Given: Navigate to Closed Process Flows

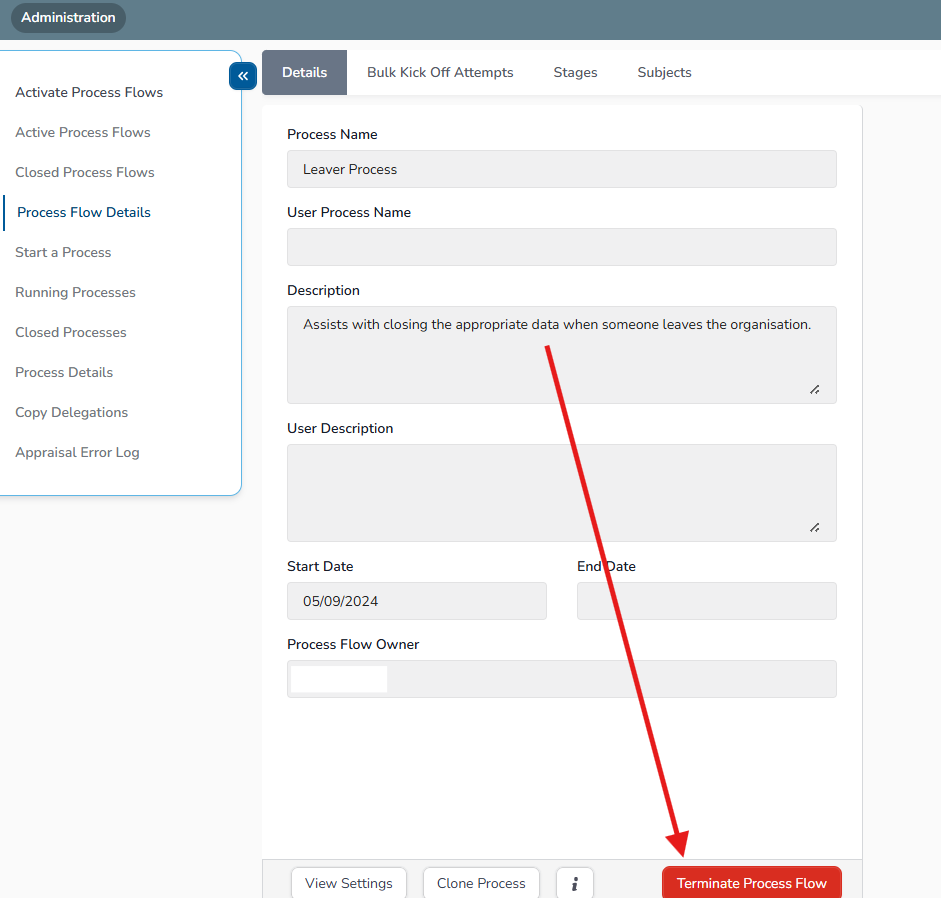Looking at the screenshot, I should (x=85, y=172).
